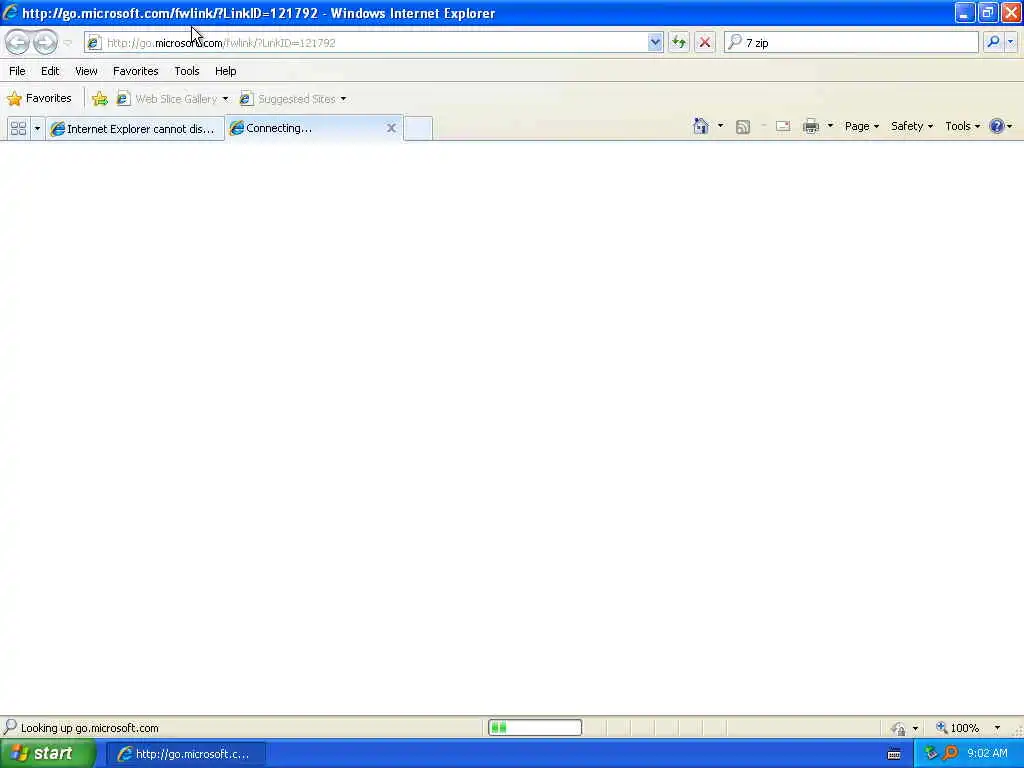Viewport: 1024px width, 768px height.
Task: Open the View menu
Action: click(x=86, y=71)
